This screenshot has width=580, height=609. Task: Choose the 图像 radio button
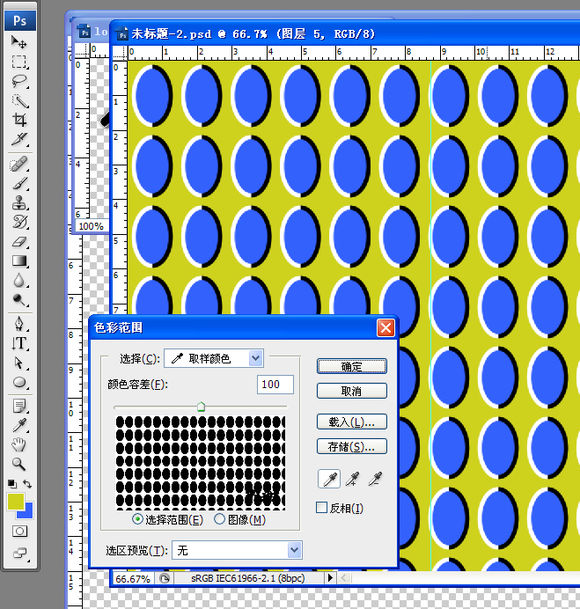[x=219, y=519]
